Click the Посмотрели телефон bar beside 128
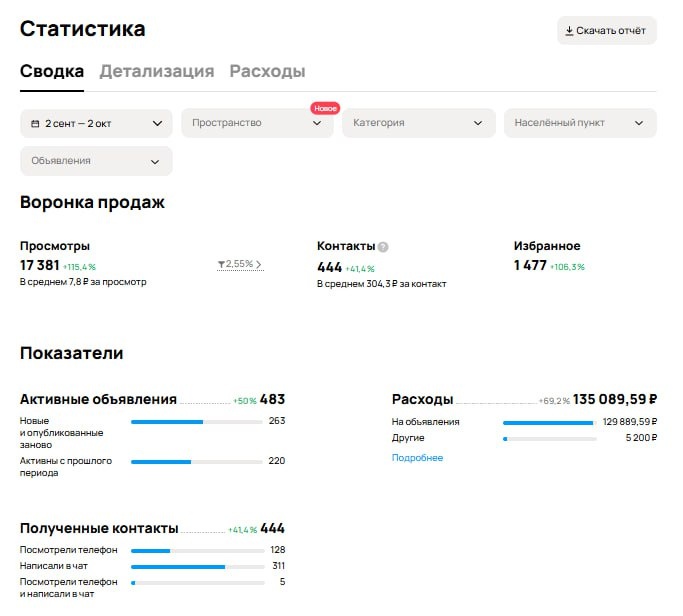Screen dimensions: 683x616 pos(197,551)
